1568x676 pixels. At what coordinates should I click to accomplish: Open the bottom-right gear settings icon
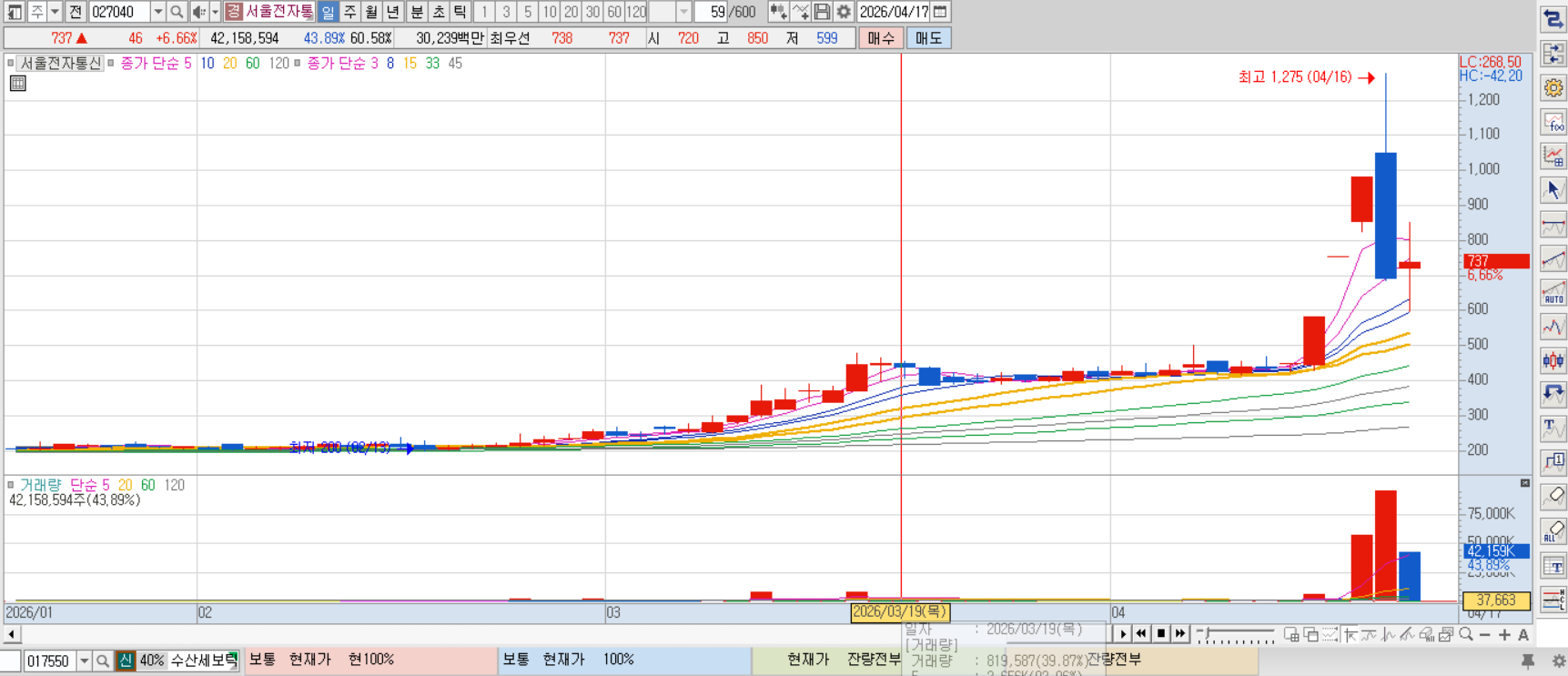coord(1558,661)
